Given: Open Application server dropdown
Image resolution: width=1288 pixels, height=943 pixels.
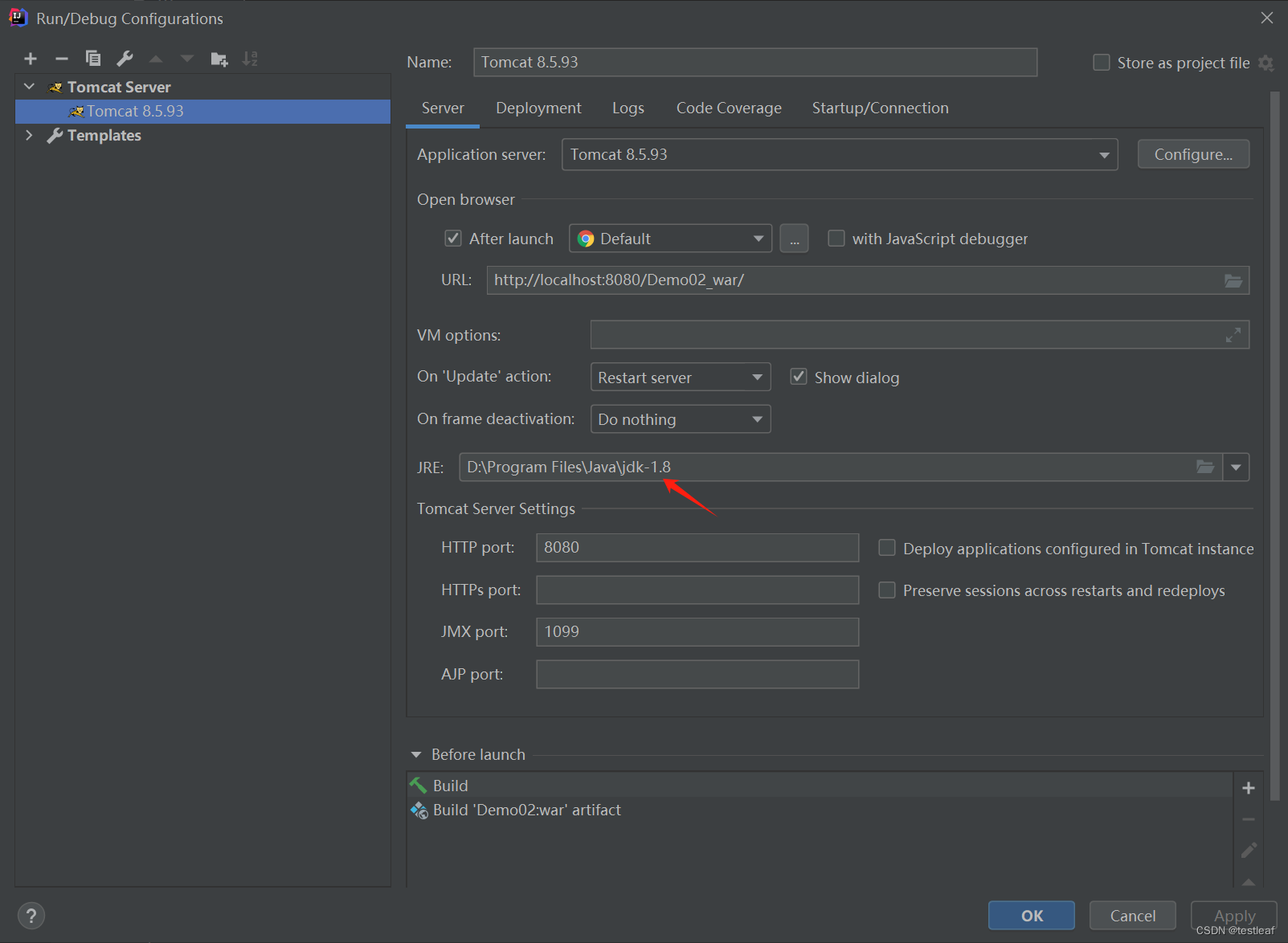Looking at the screenshot, I should 840,154.
